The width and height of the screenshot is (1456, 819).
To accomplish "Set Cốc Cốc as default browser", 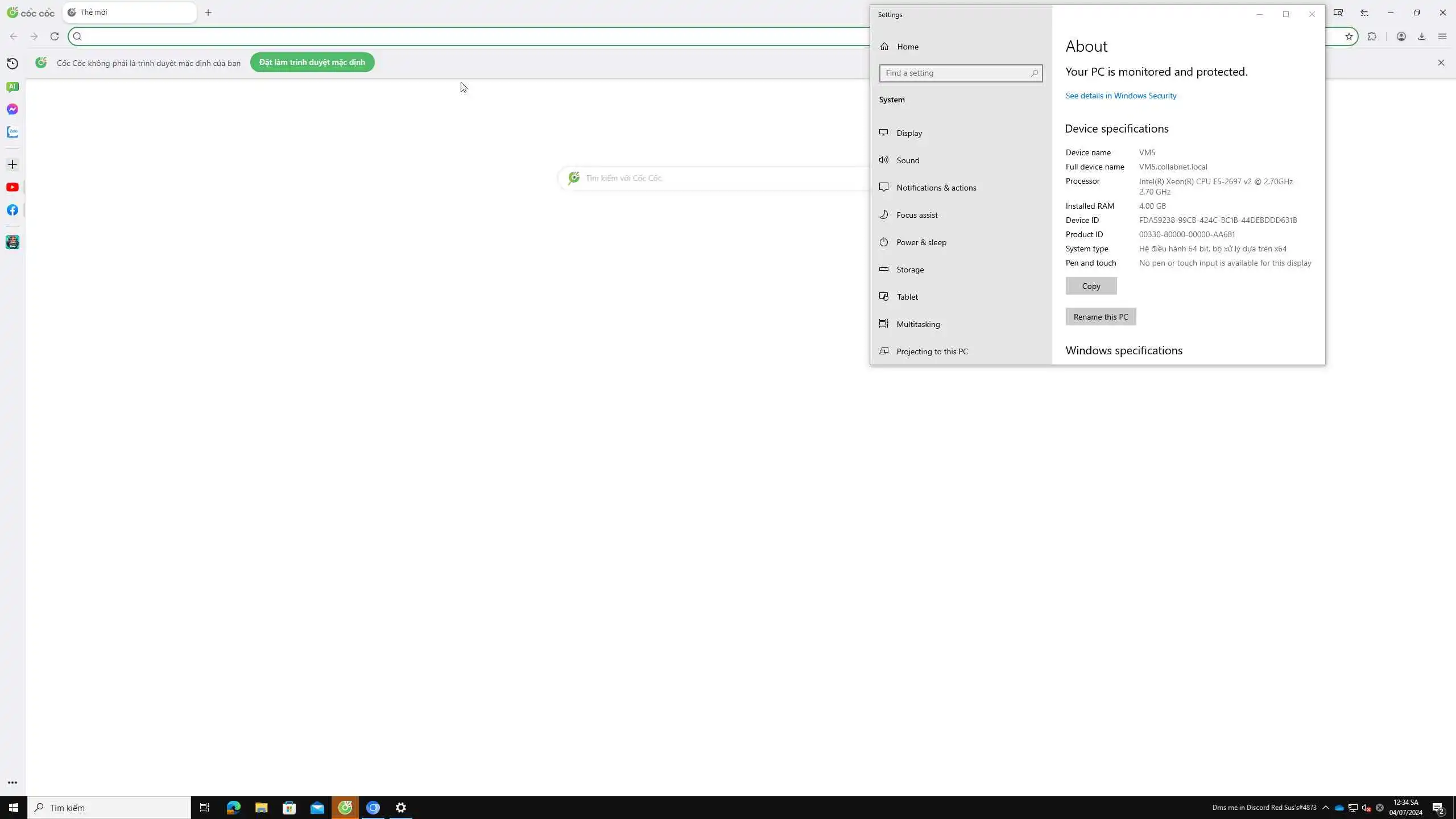I will tap(312, 63).
